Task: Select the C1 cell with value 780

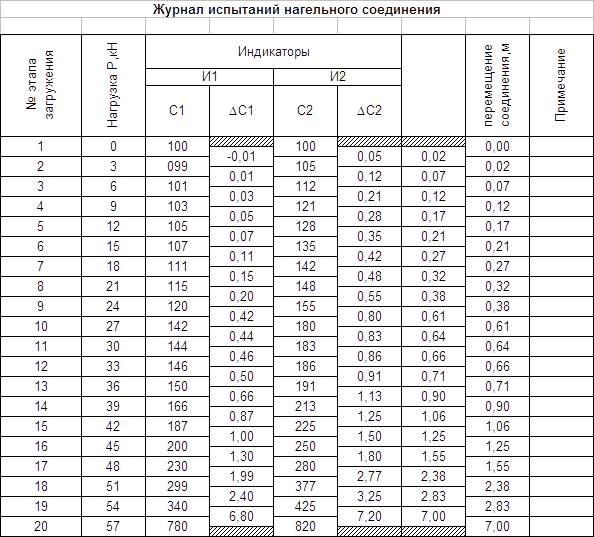Action: click(x=177, y=526)
